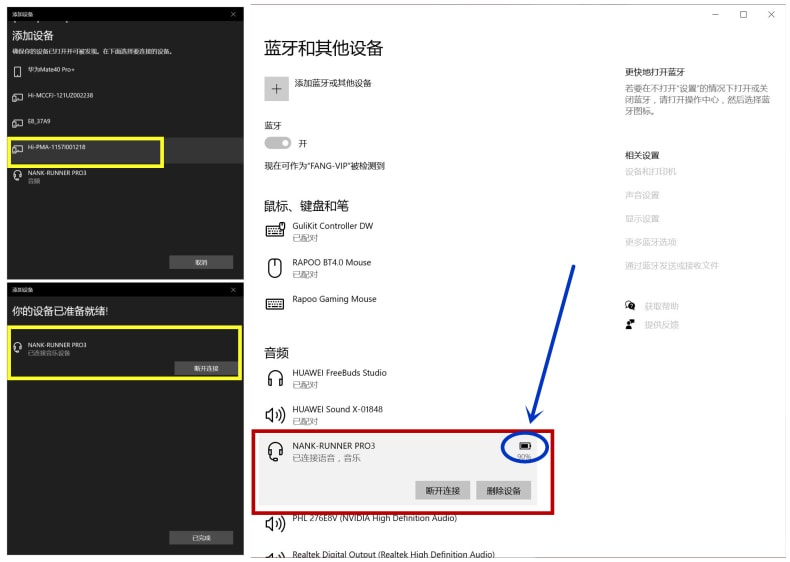Image resolution: width=790 pixels, height=562 pixels.
Task: Click 获取帮助 link
Action: (x=662, y=306)
